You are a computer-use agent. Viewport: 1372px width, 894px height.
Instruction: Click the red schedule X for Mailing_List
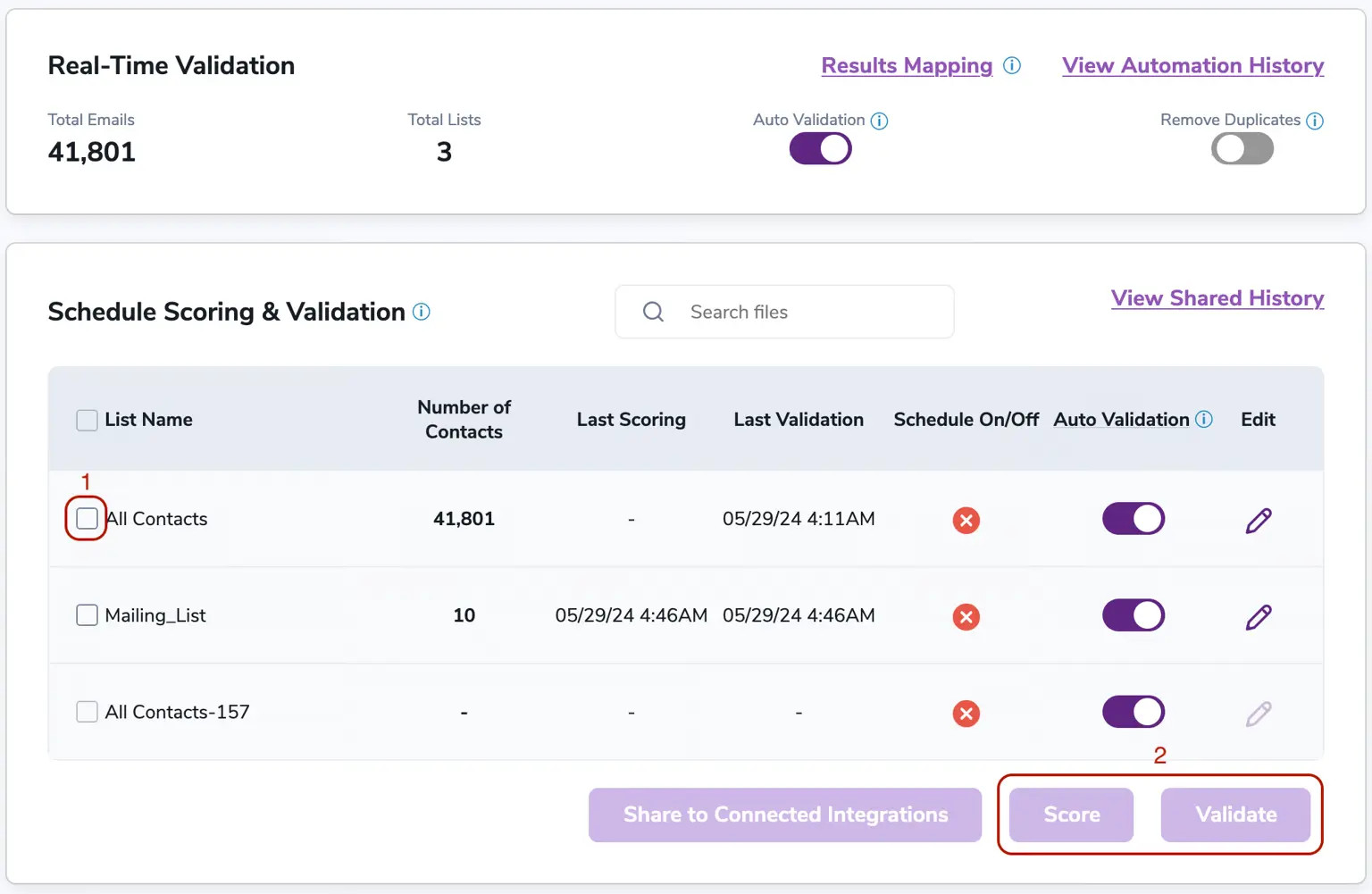(966, 616)
